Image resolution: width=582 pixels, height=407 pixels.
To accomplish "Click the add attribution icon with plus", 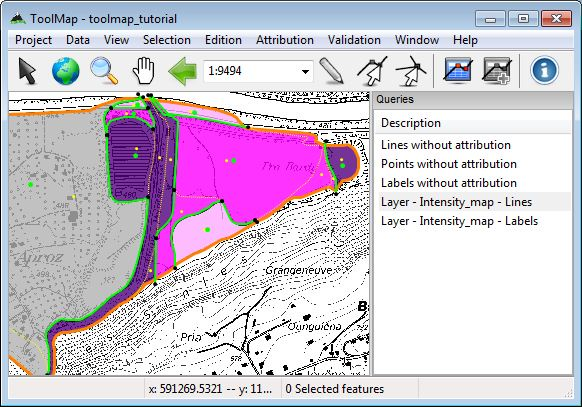I will (x=497, y=70).
